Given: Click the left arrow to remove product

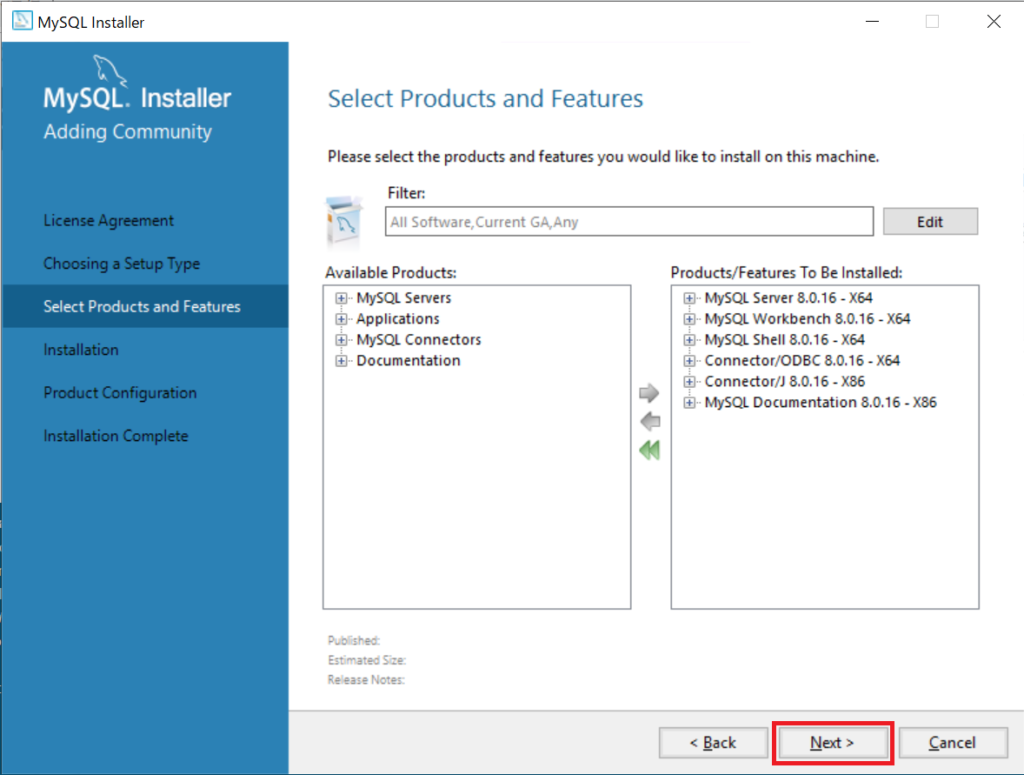Looking at the screenshot, I should pyautogui.click(x=649, y=421).
